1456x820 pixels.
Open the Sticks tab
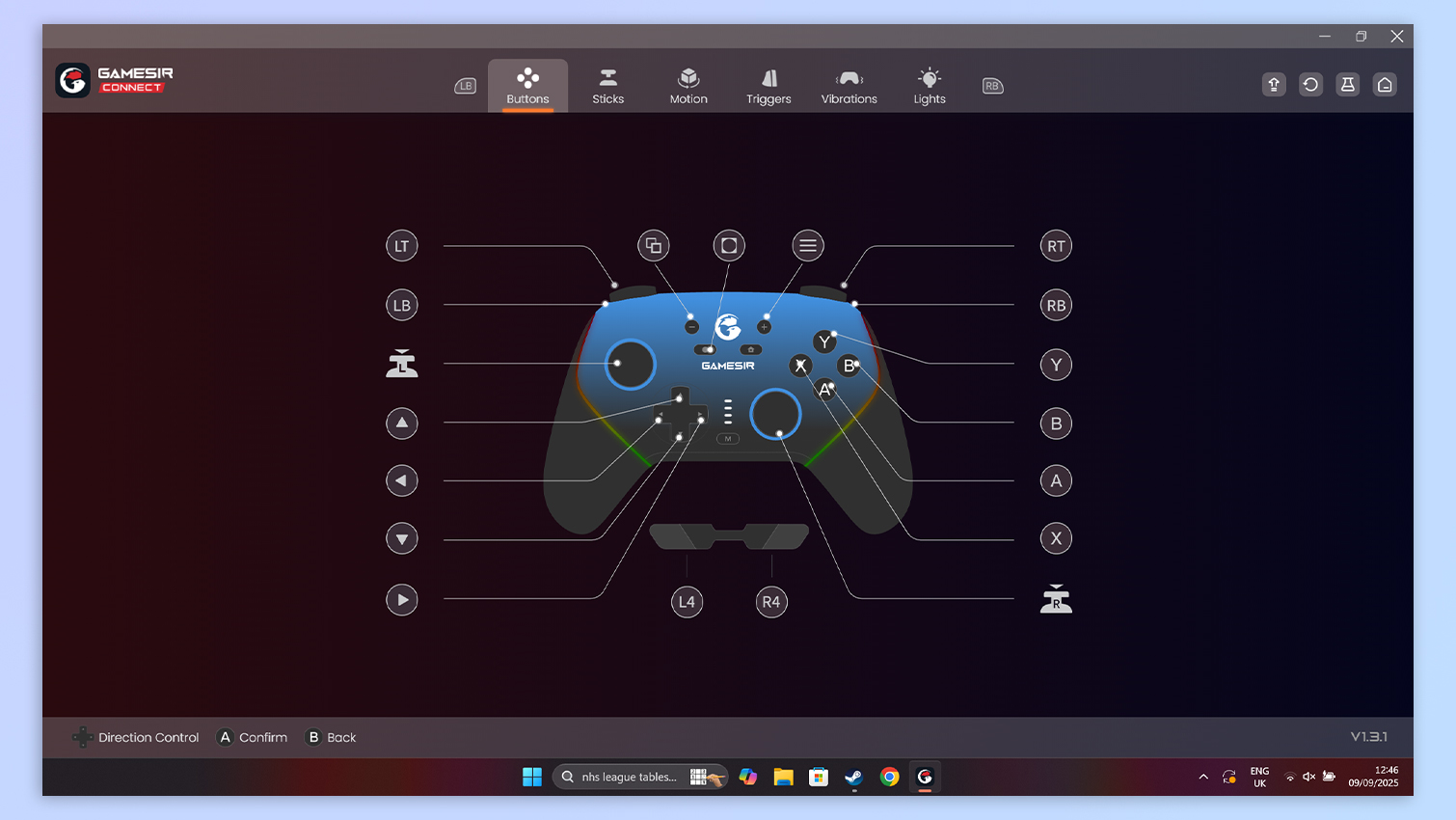pos(607,86)
